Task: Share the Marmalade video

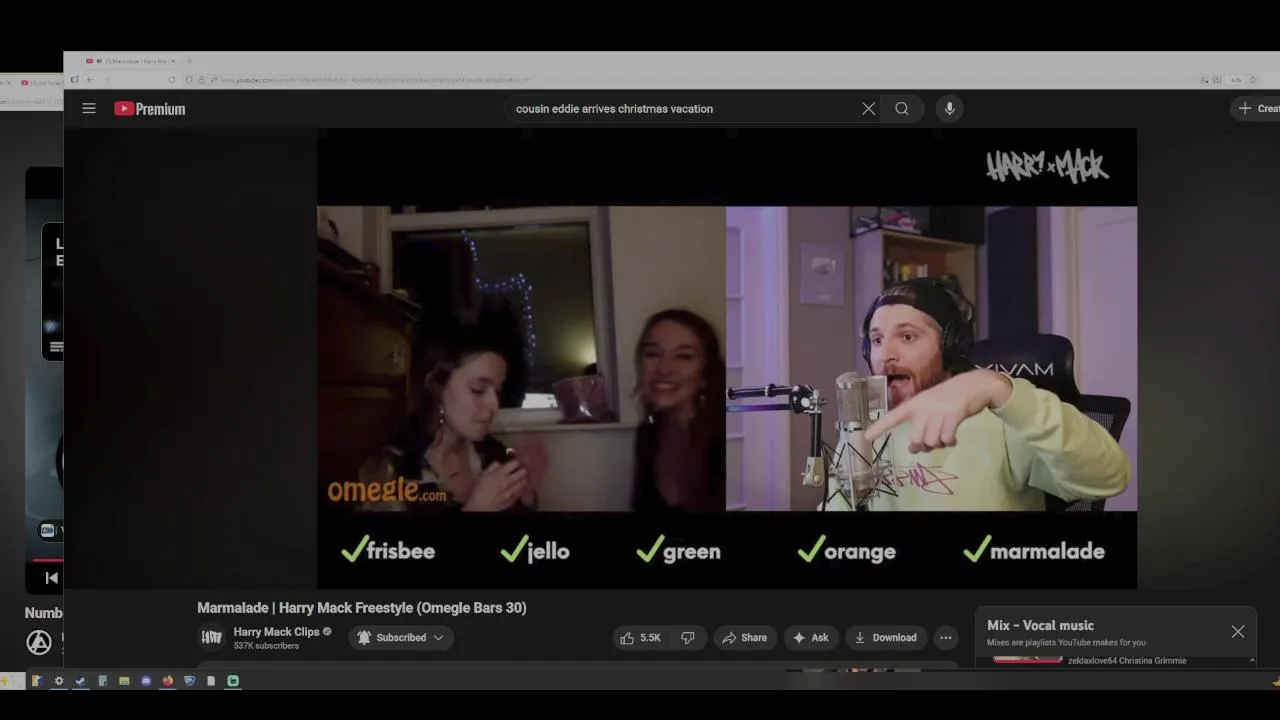Action: (x=744, y=637)
